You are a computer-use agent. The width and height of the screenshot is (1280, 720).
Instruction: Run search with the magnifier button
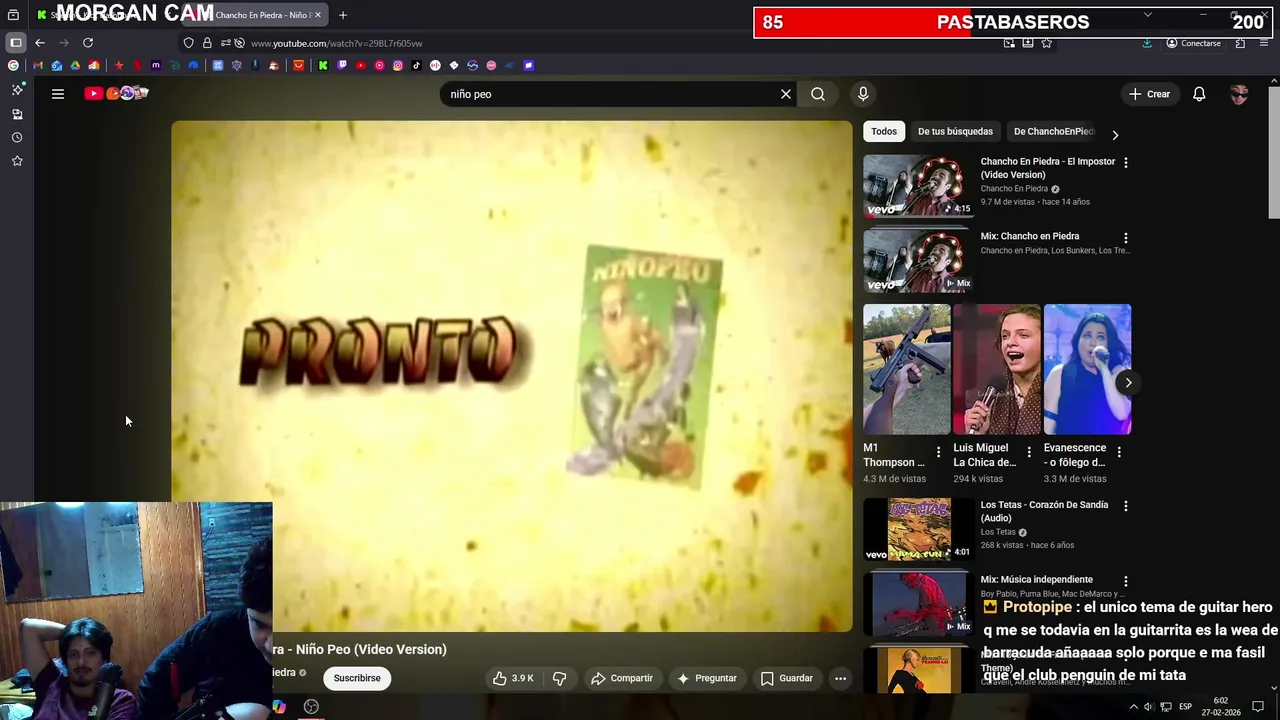[x=818, y=94]
